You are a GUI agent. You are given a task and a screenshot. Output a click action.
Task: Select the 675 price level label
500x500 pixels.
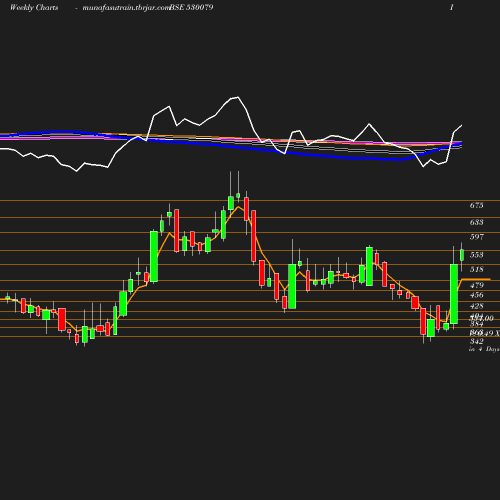[x=476, y=205]
